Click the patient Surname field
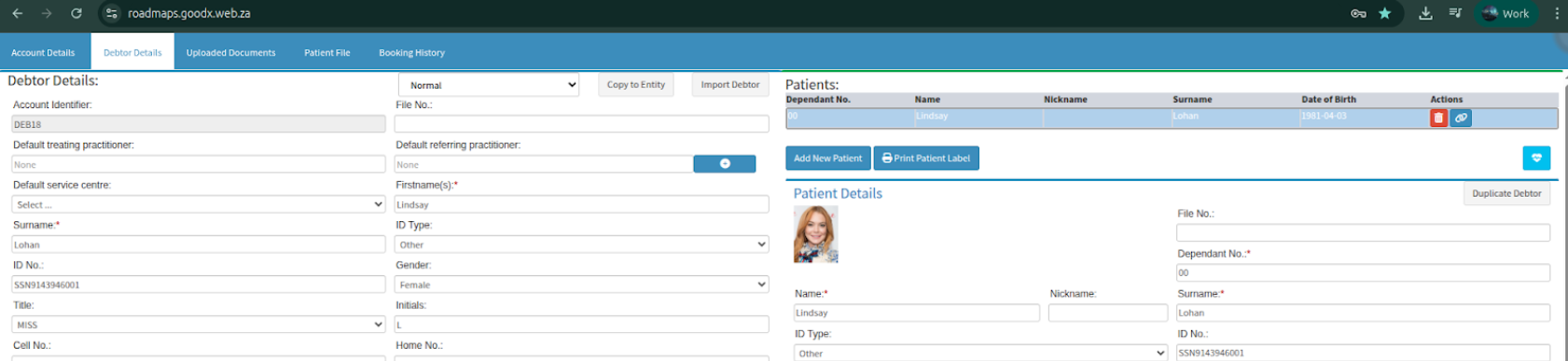The width and height of the screenshot is (1568, 361). 1363,312
